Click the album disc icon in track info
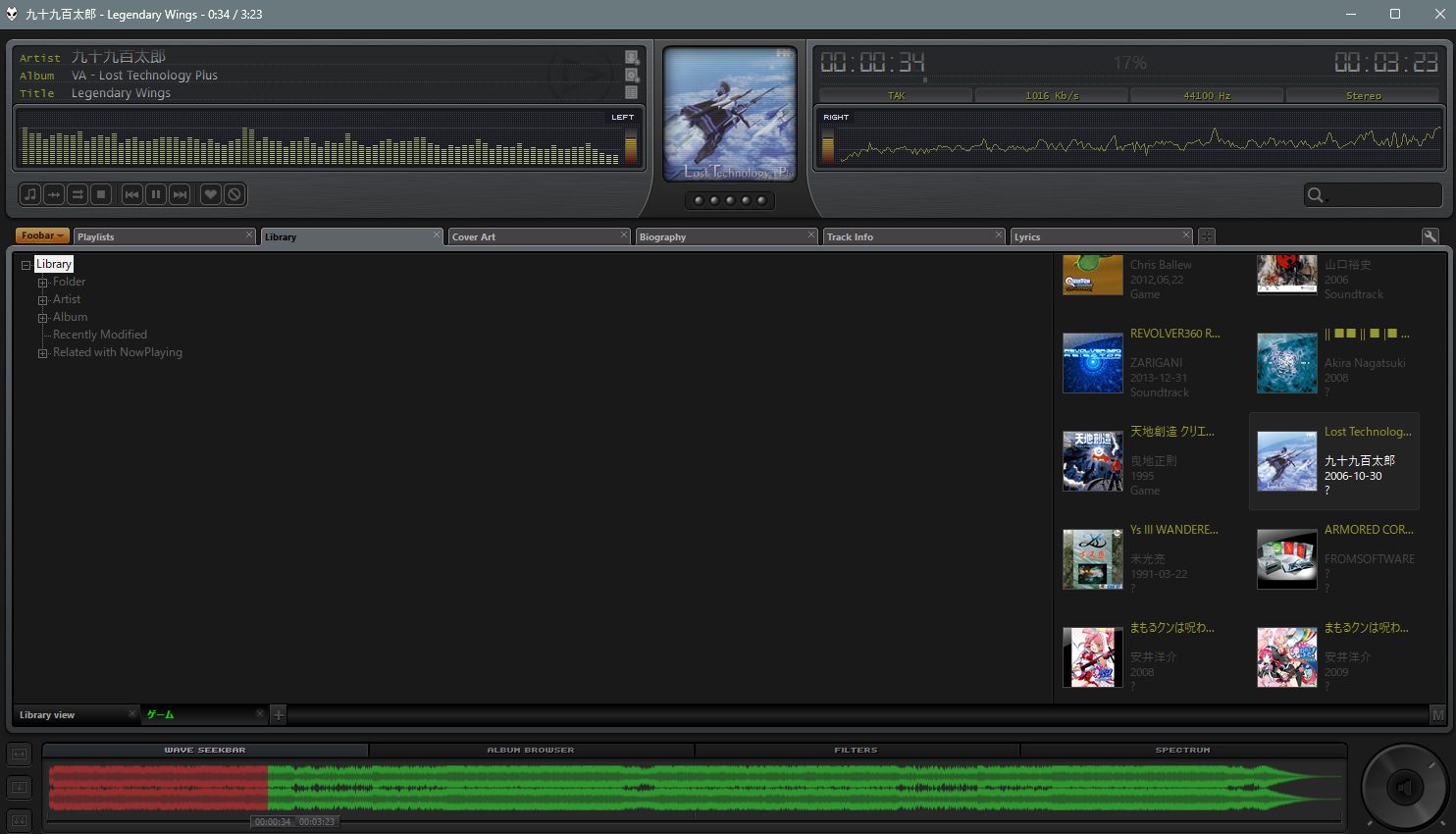Screen dimensions: 1456x834 pos(632,75)
